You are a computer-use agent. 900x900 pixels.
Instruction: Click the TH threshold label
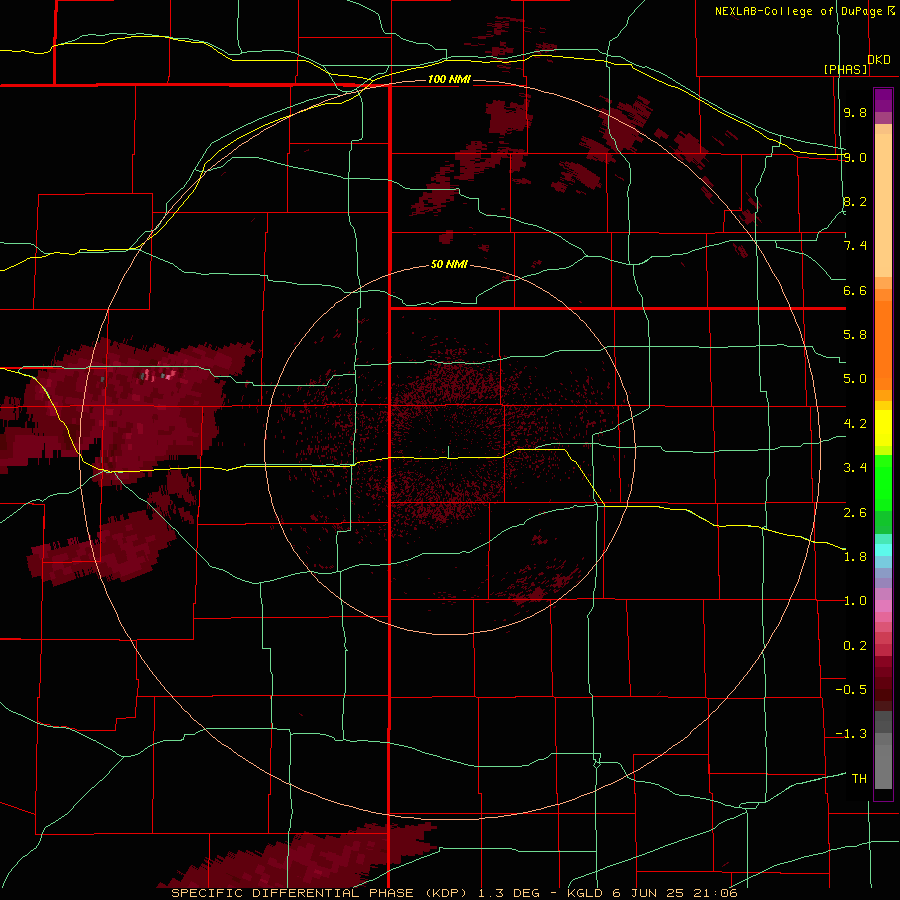click(x=859, y=779)
